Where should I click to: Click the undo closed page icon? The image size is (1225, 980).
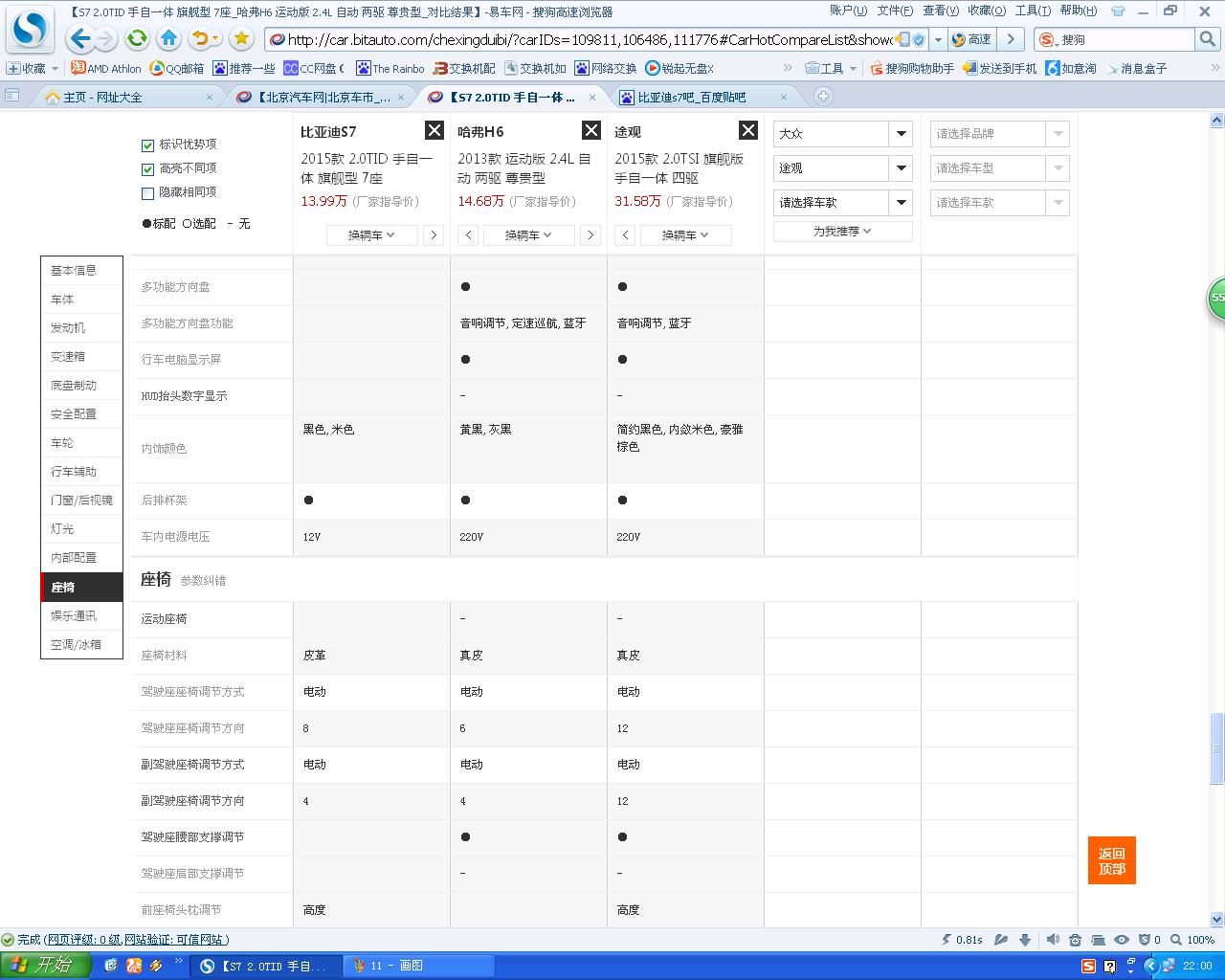tap(201, 39)
